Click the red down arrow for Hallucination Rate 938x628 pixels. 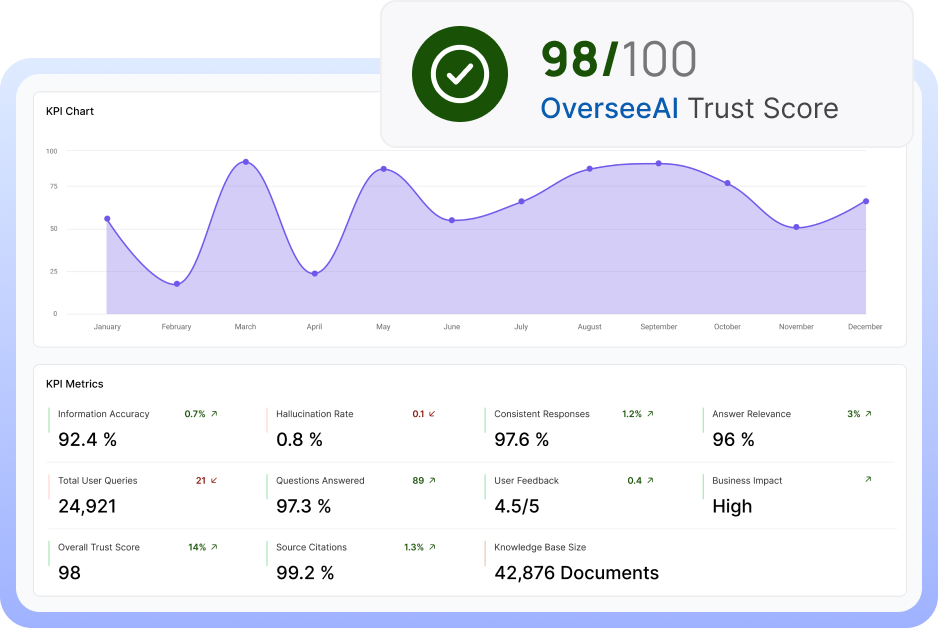[432, 414]
